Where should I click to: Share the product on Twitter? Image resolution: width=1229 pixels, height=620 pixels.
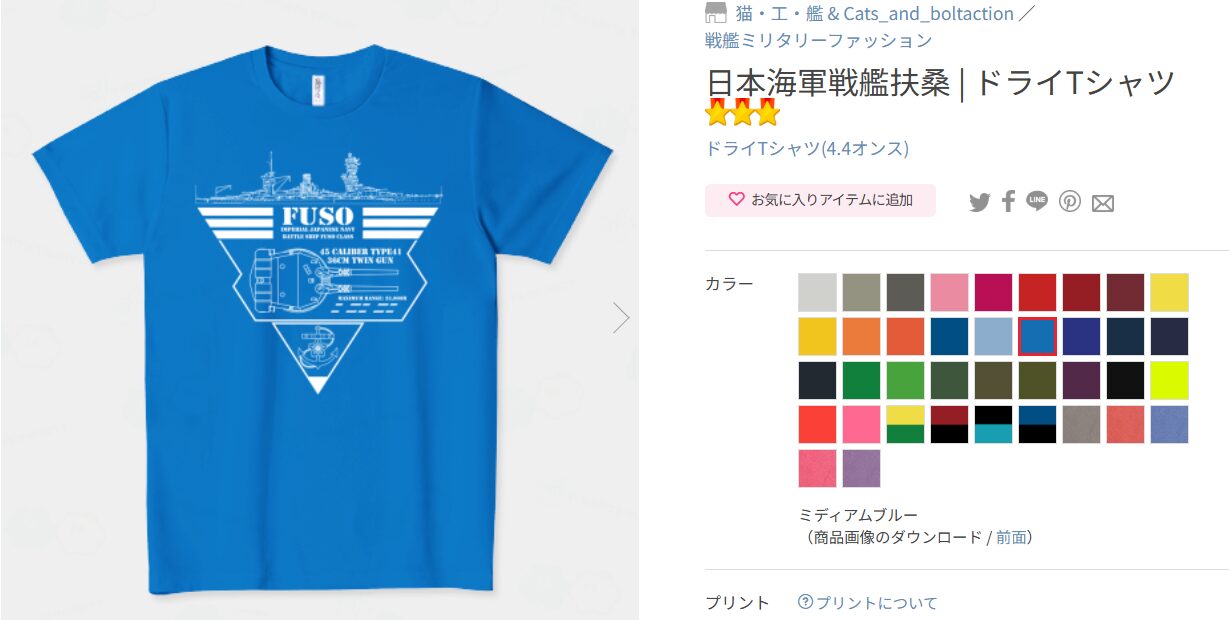[x=979, y=202]
